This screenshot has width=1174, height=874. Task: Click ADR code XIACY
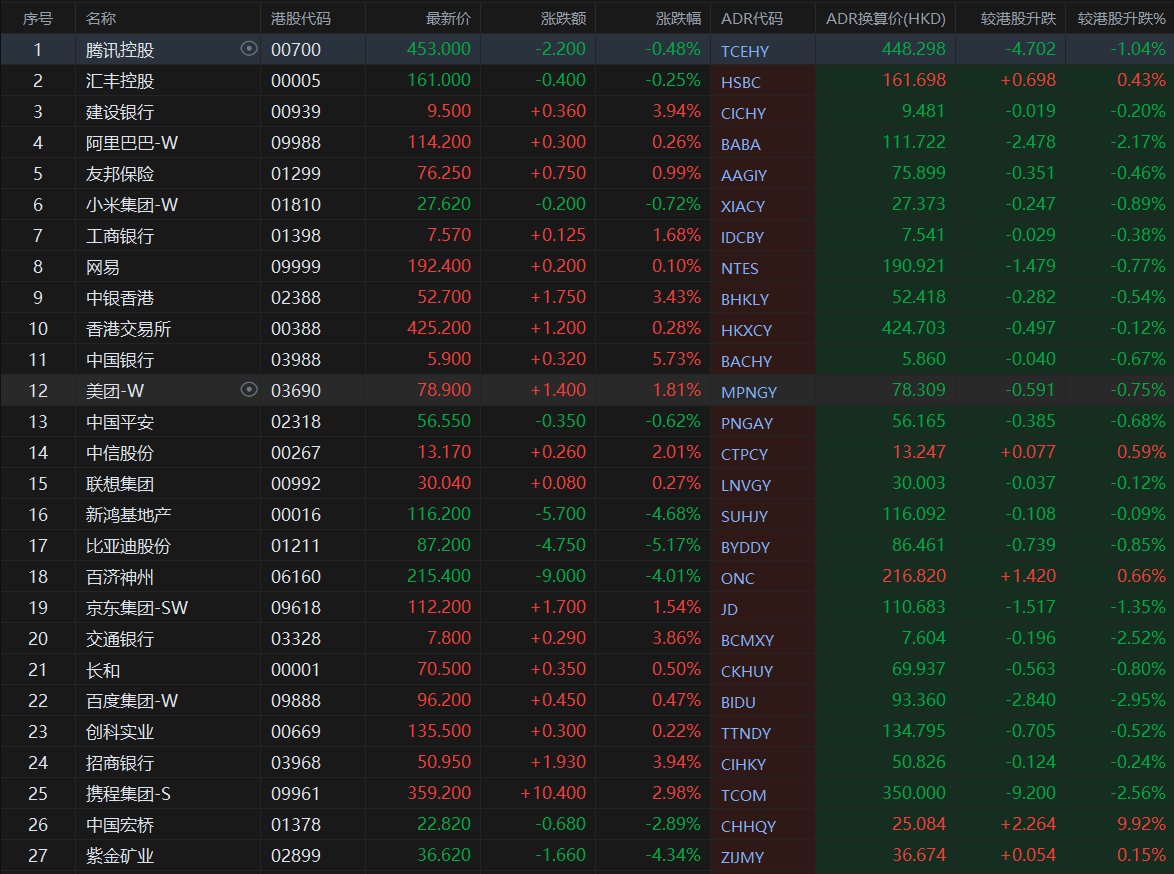[x=743, y=207]
